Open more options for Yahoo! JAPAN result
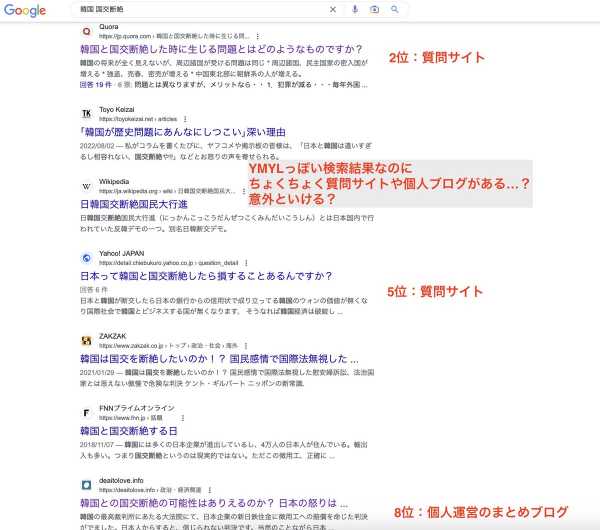600x530 pixels. pos(246,263)
